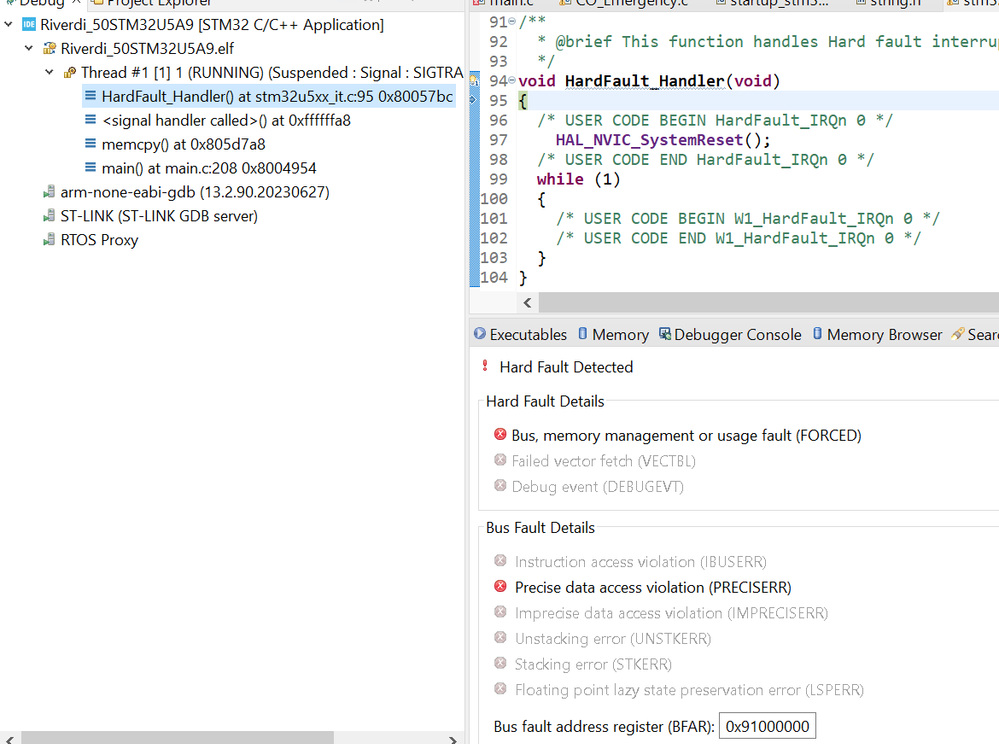This screenshot has width=999, height=744.
Task: Click the STKERR fault status indicator
Action: tap(500, 663)
